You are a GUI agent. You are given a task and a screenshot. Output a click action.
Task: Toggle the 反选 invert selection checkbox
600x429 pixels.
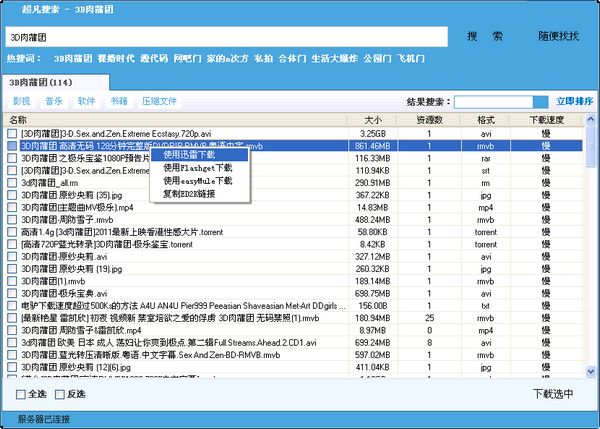point(59,394)
